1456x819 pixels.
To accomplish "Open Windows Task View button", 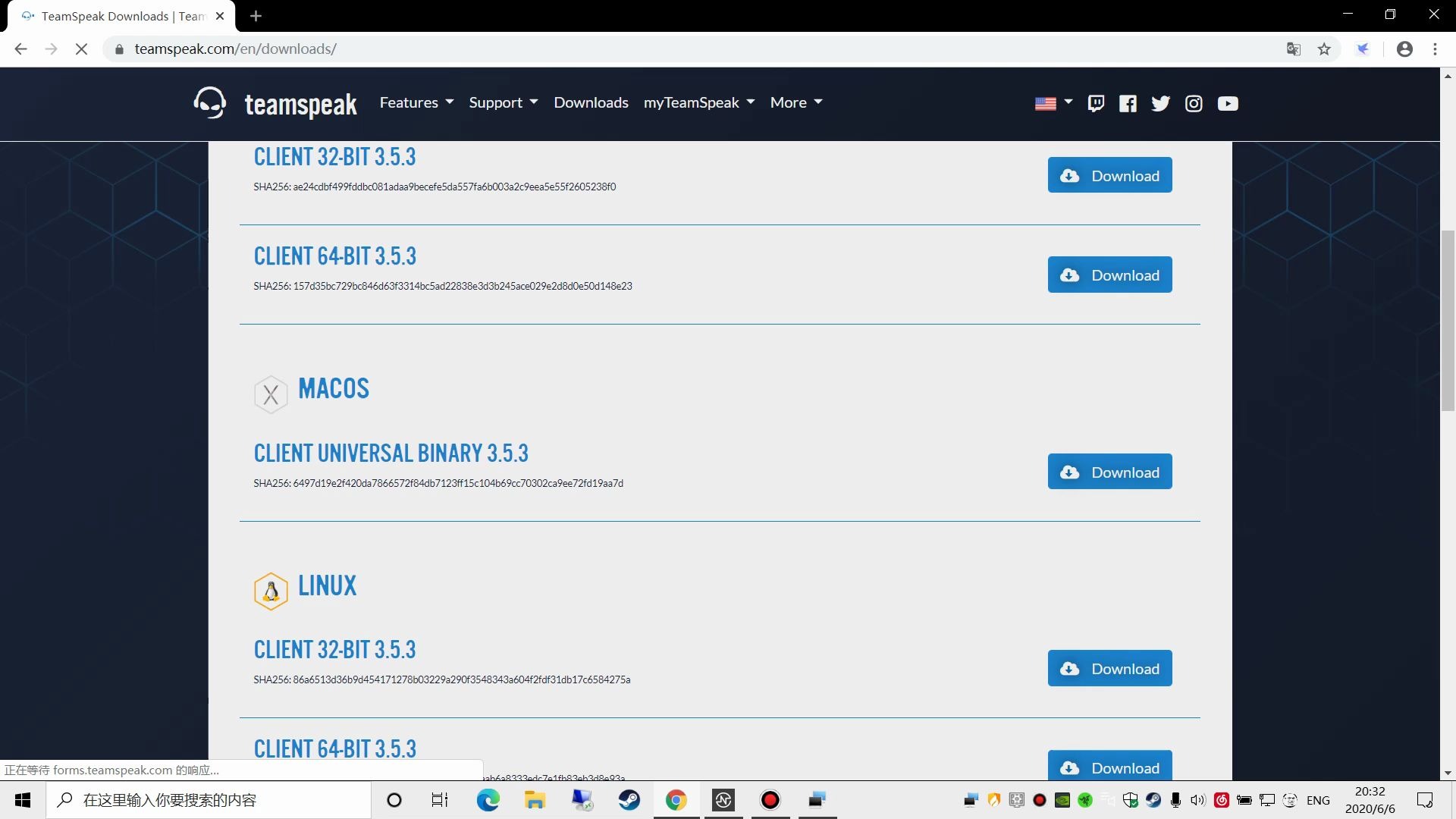I will (x=440, y=800).
